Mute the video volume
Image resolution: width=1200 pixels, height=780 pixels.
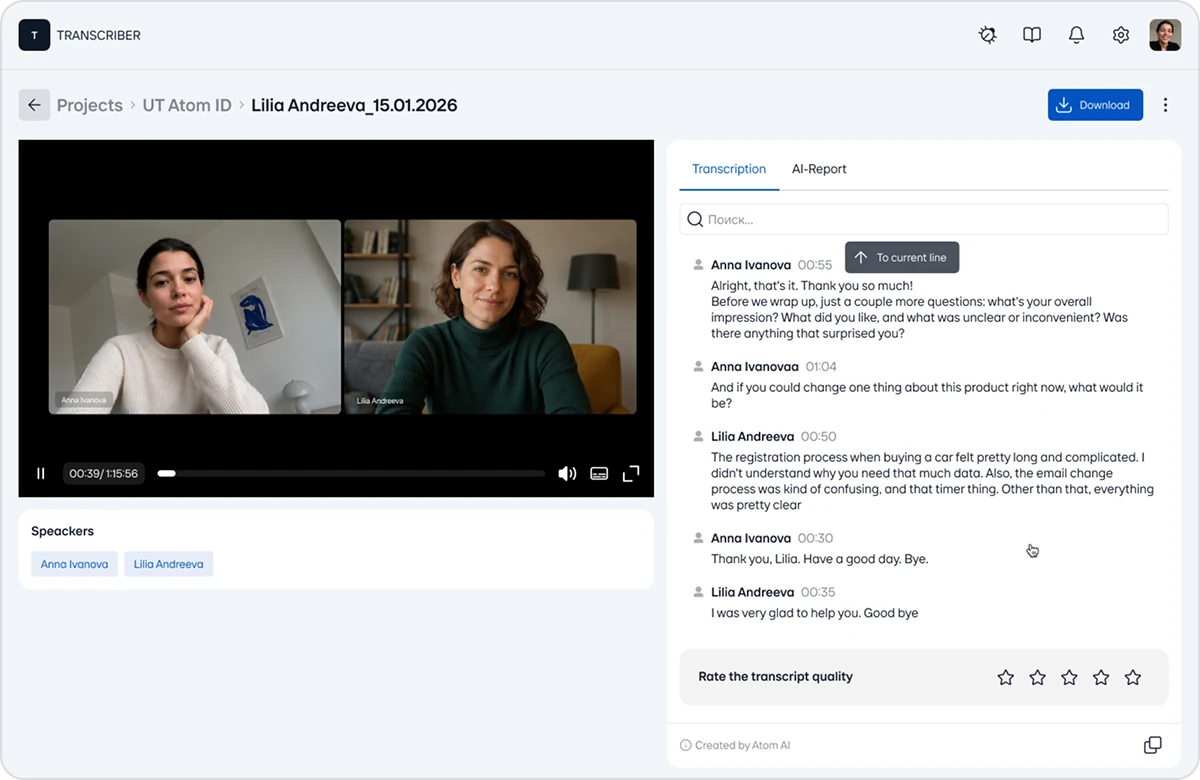[x=567, y=473]
